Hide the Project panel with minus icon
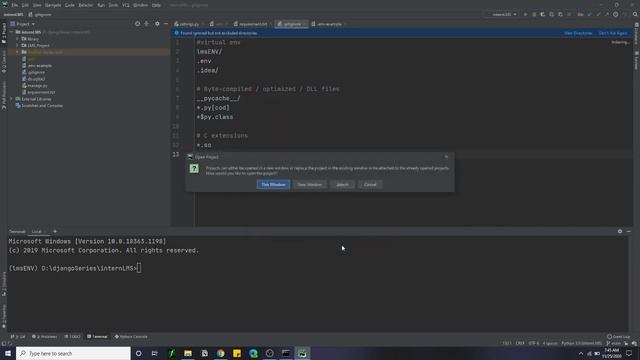 [166, 24]
